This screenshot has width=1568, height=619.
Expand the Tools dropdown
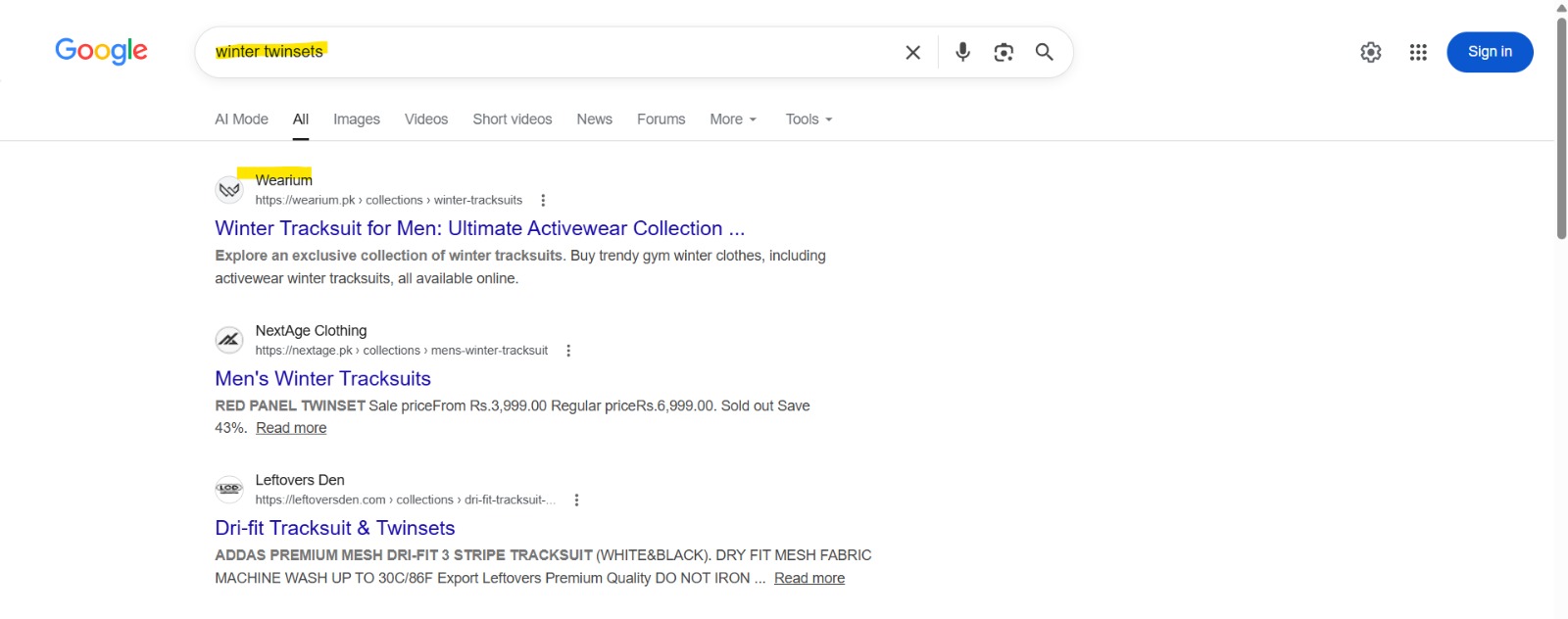coord(808,119)
